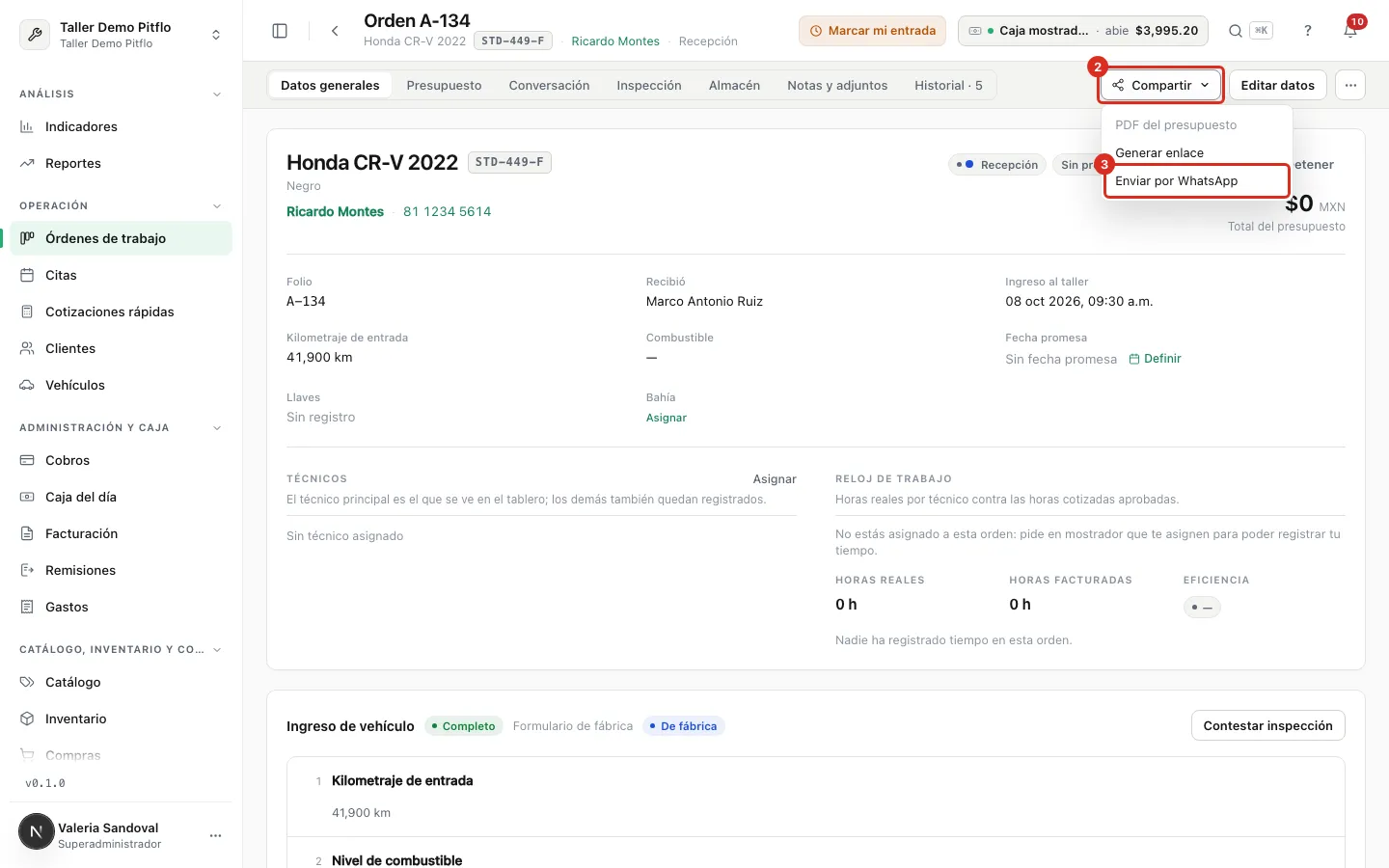
Task: Open the Historial tab
Action: coord(948,85)
